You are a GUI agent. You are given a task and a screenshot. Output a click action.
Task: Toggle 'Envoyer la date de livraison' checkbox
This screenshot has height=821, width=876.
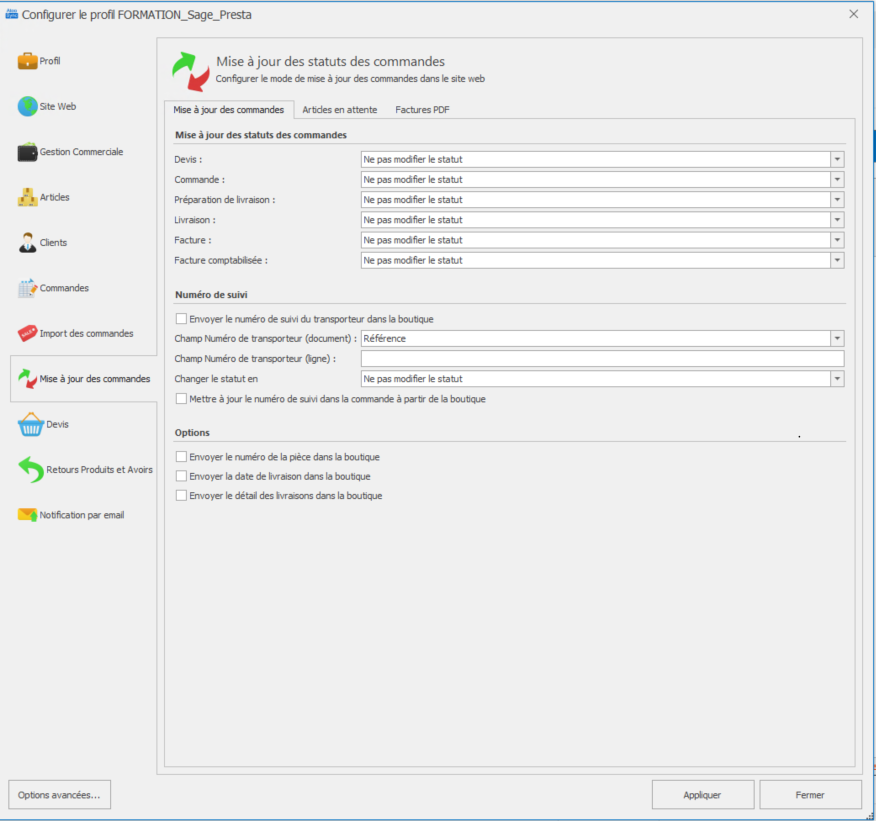tap(181, 476)
